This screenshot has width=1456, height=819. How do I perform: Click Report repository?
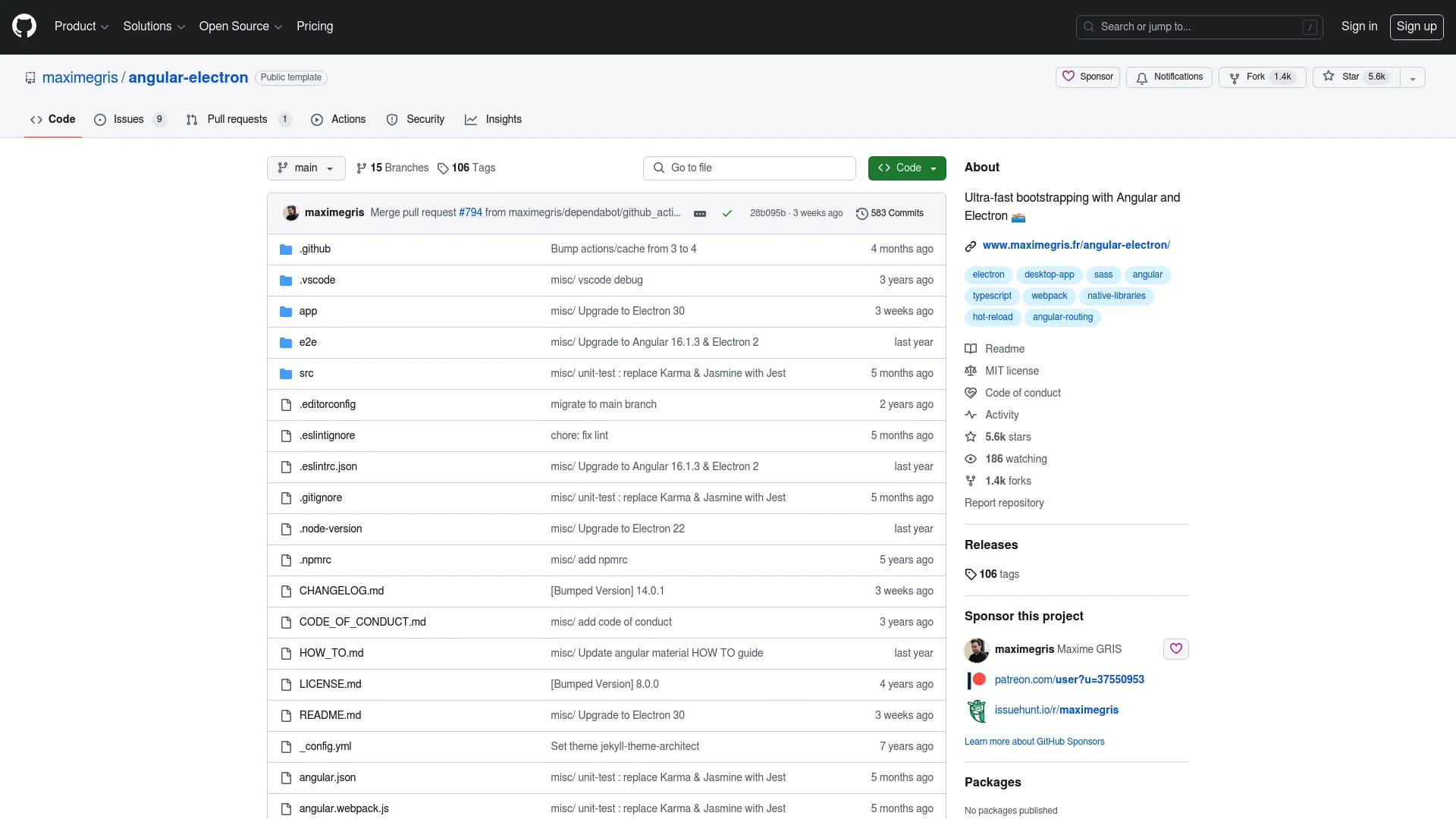coord(1004,504)
